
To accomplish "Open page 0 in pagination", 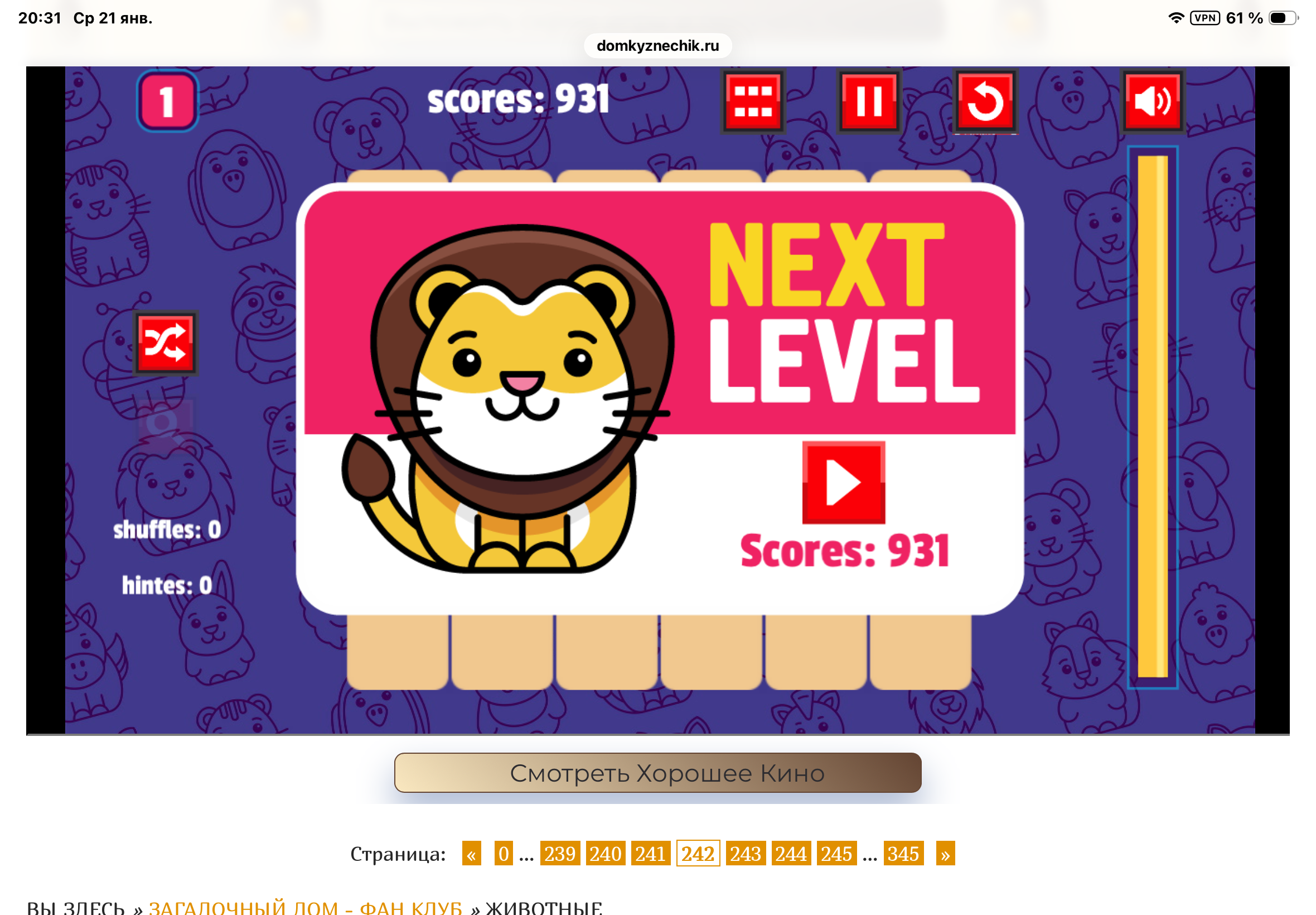I will [503, 853].
